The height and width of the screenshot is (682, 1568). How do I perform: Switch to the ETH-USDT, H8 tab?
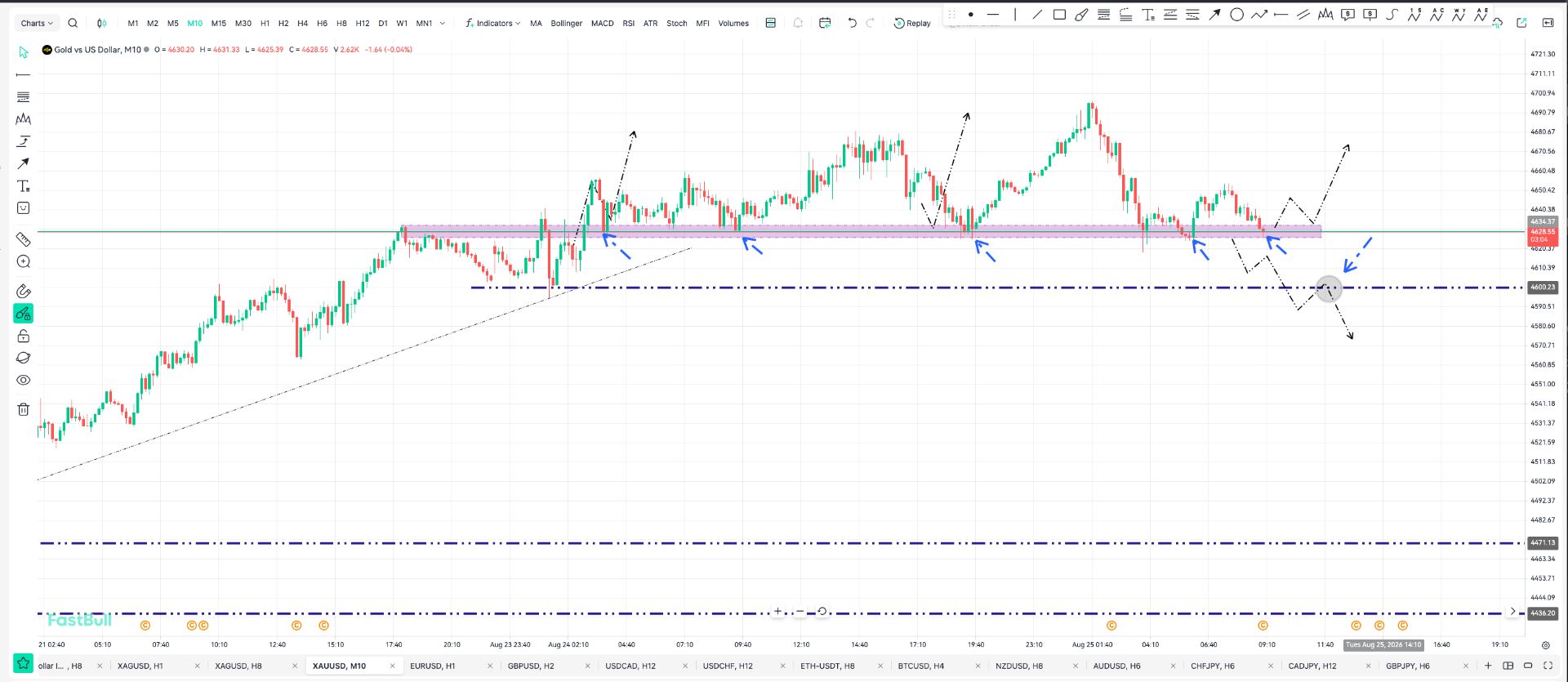coord(827,666)
